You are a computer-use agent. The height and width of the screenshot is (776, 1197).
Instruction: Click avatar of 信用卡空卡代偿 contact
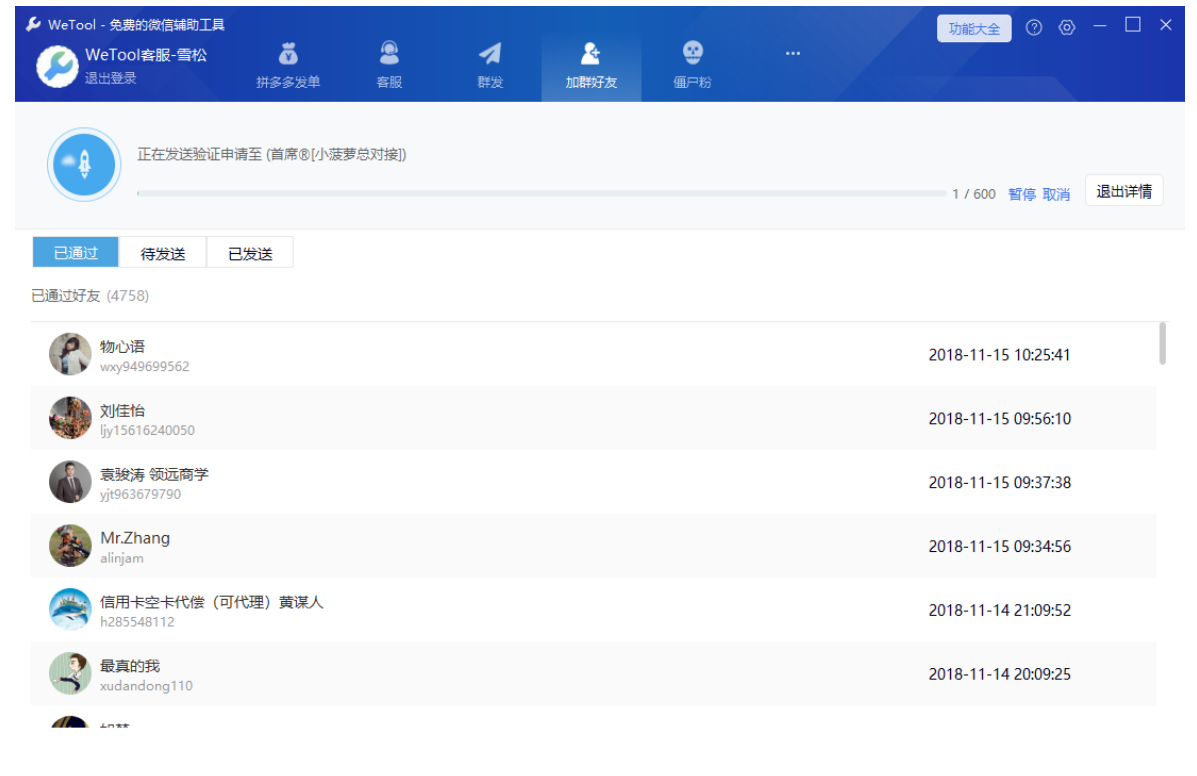point(70,610)
